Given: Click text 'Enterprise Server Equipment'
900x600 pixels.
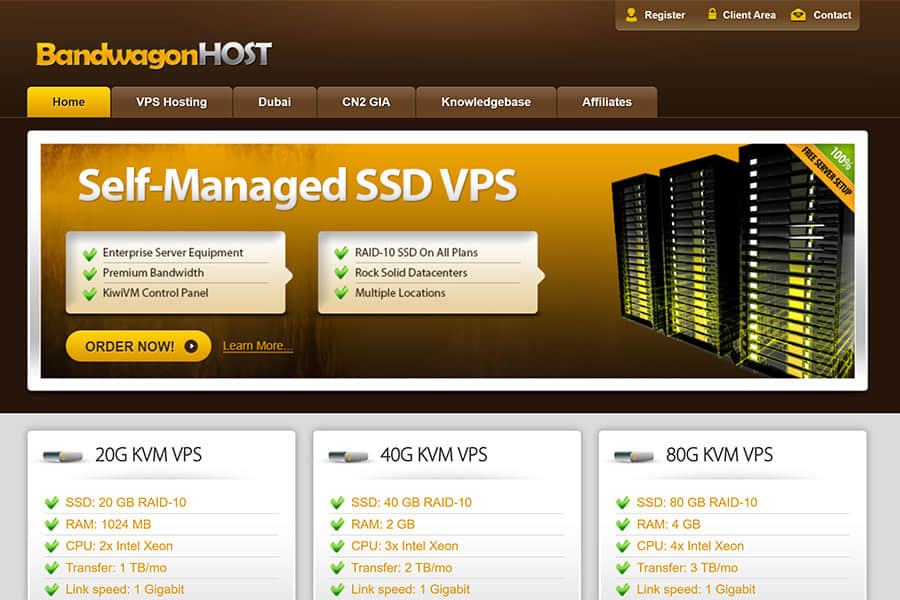Looking at the screenshot, I should click(173, 253).
